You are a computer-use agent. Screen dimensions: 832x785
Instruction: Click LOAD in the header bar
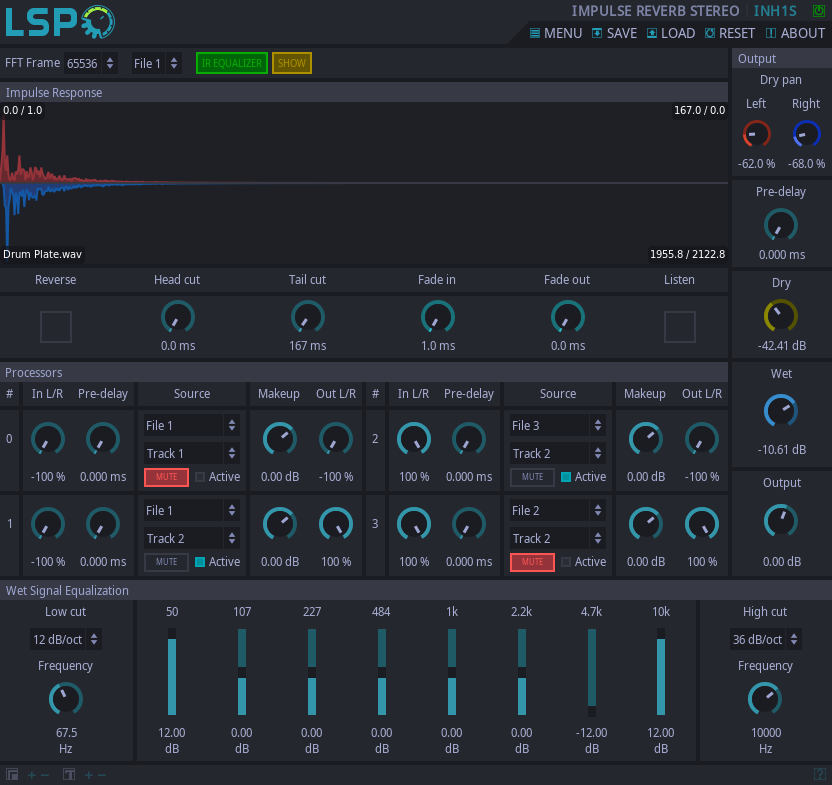pos(671,33)
